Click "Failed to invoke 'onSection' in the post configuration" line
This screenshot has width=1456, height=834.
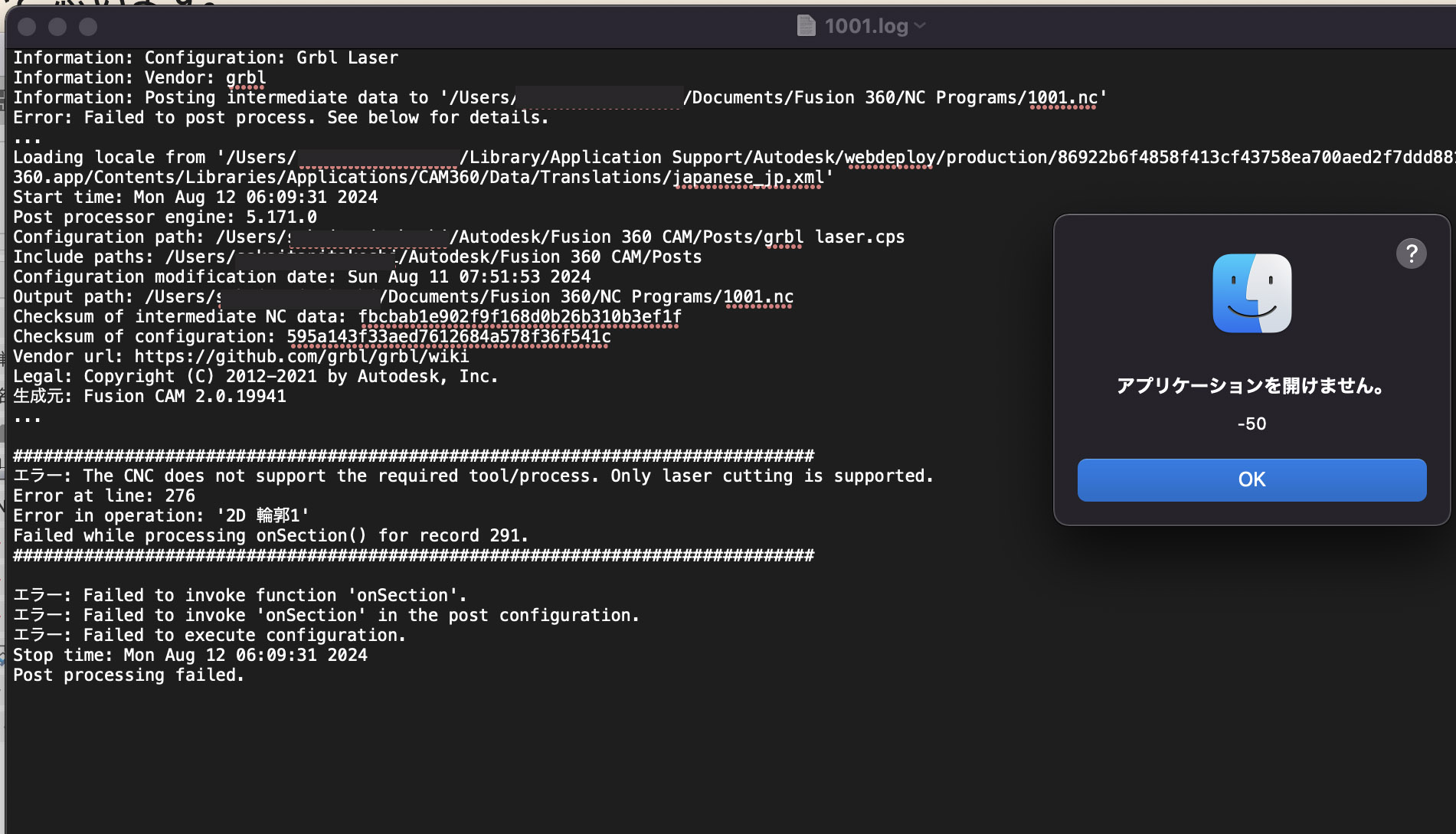click(x=326, y=615)
